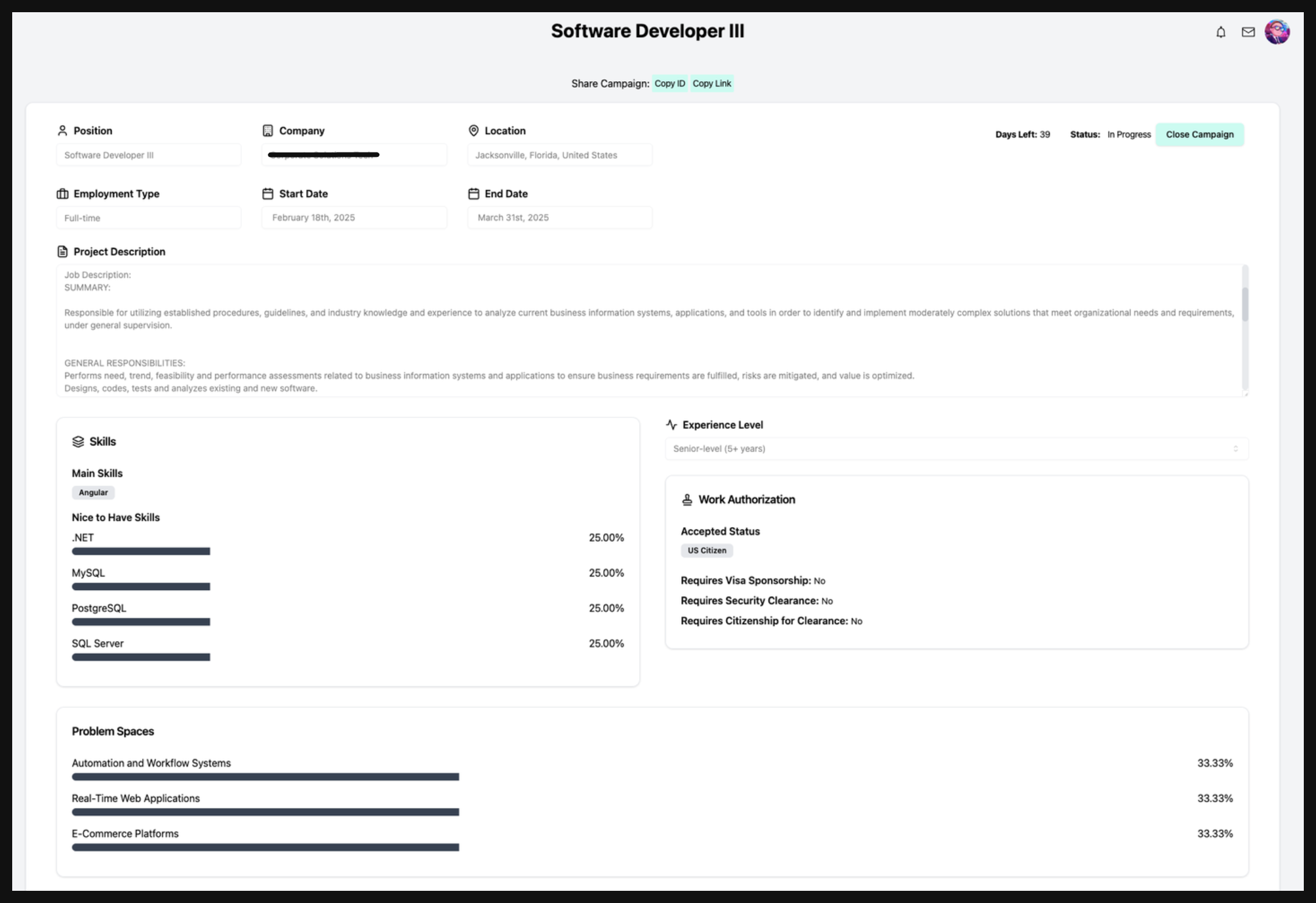Click the Location input field
The height and width of the screenshot is (903, 1316).
(x=559, y=155)
